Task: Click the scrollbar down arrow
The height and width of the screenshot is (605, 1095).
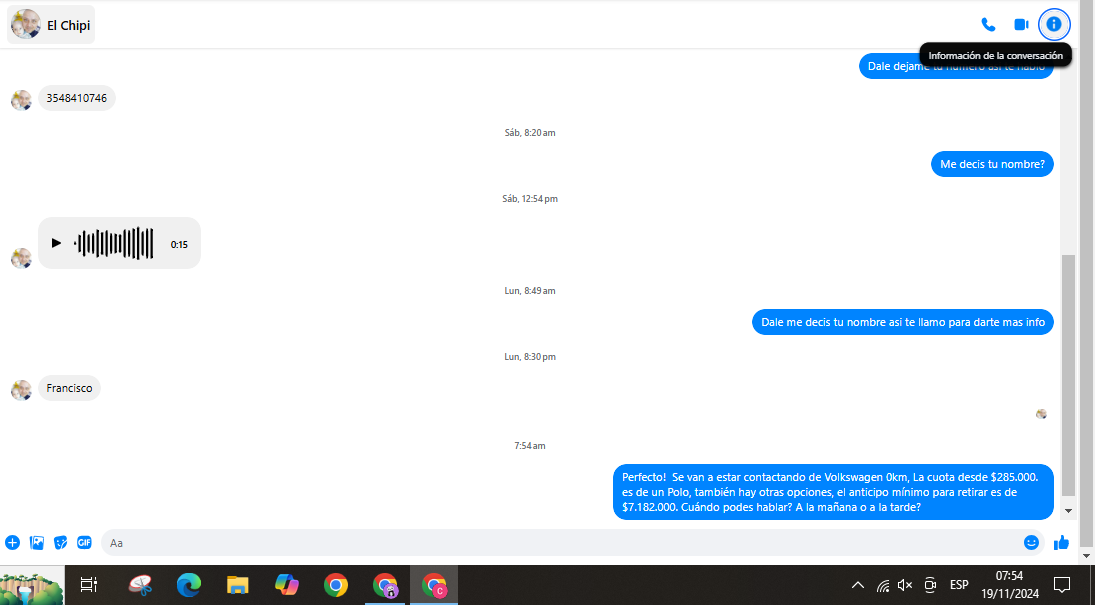Action: pyautogui.click(x=1069, y=511)
